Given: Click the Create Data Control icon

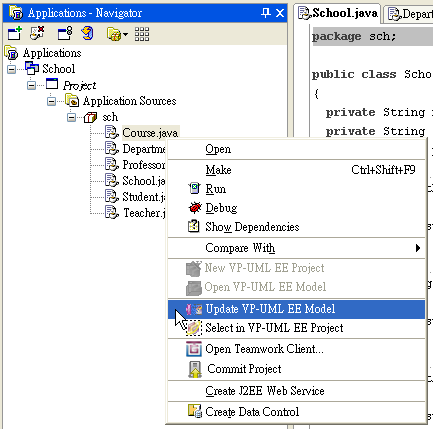Looking at the screenshot, I should pyautogui.click(x=195, y=411).
